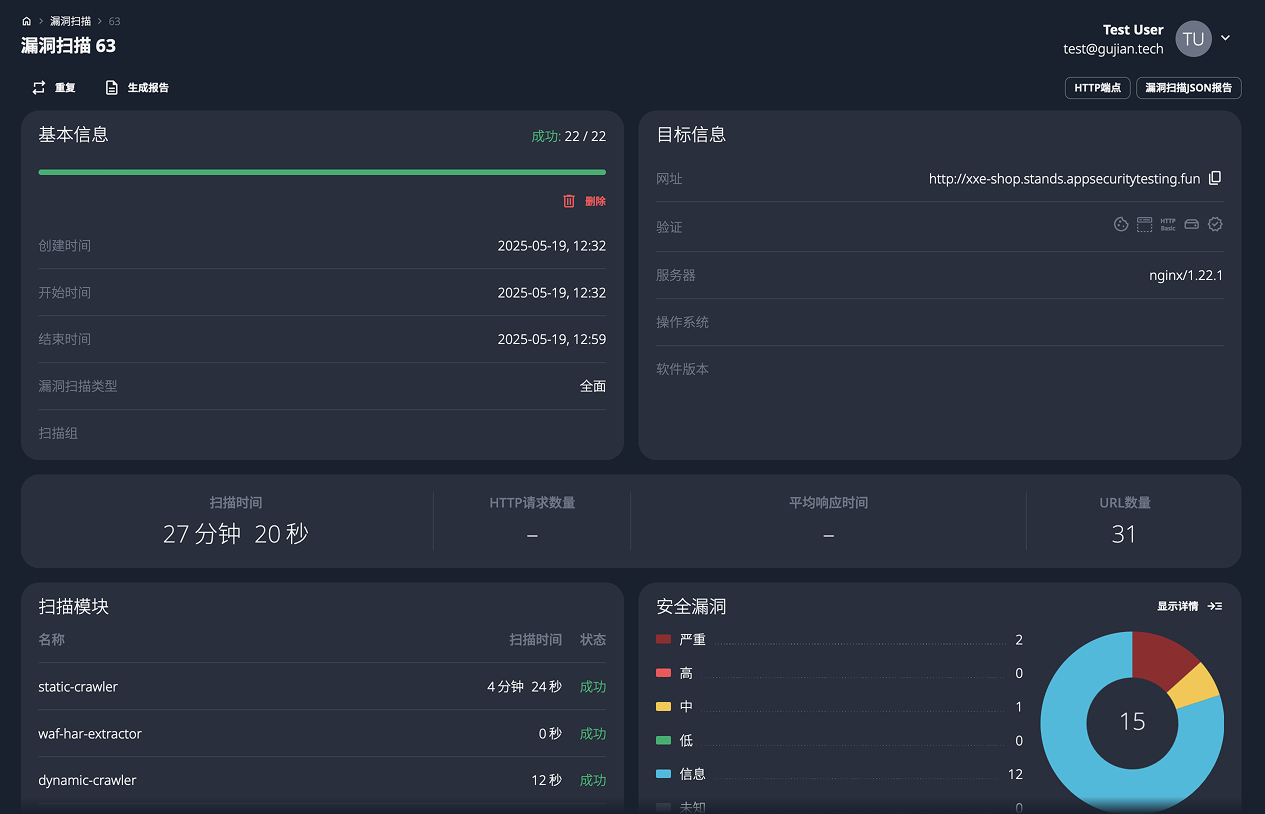Screen dimensions: 1265x814
Task: Click the credit card icon in 验证 row
Action: click(1191, 224)
